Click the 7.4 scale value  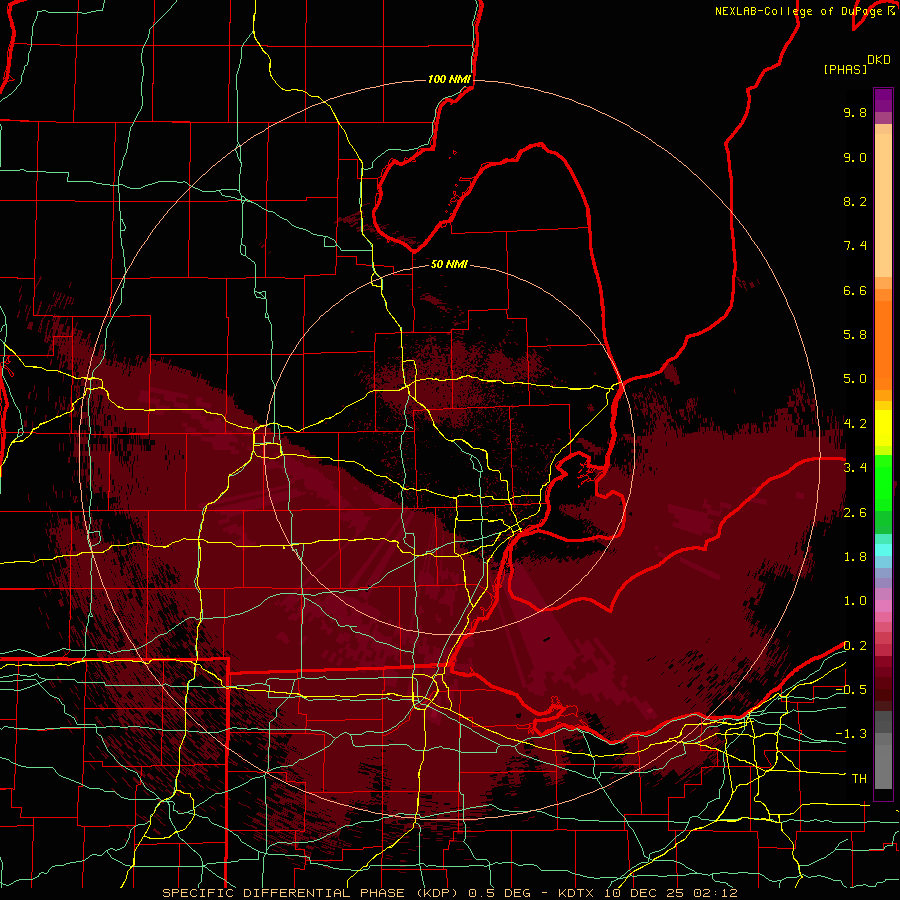(855, 246)
